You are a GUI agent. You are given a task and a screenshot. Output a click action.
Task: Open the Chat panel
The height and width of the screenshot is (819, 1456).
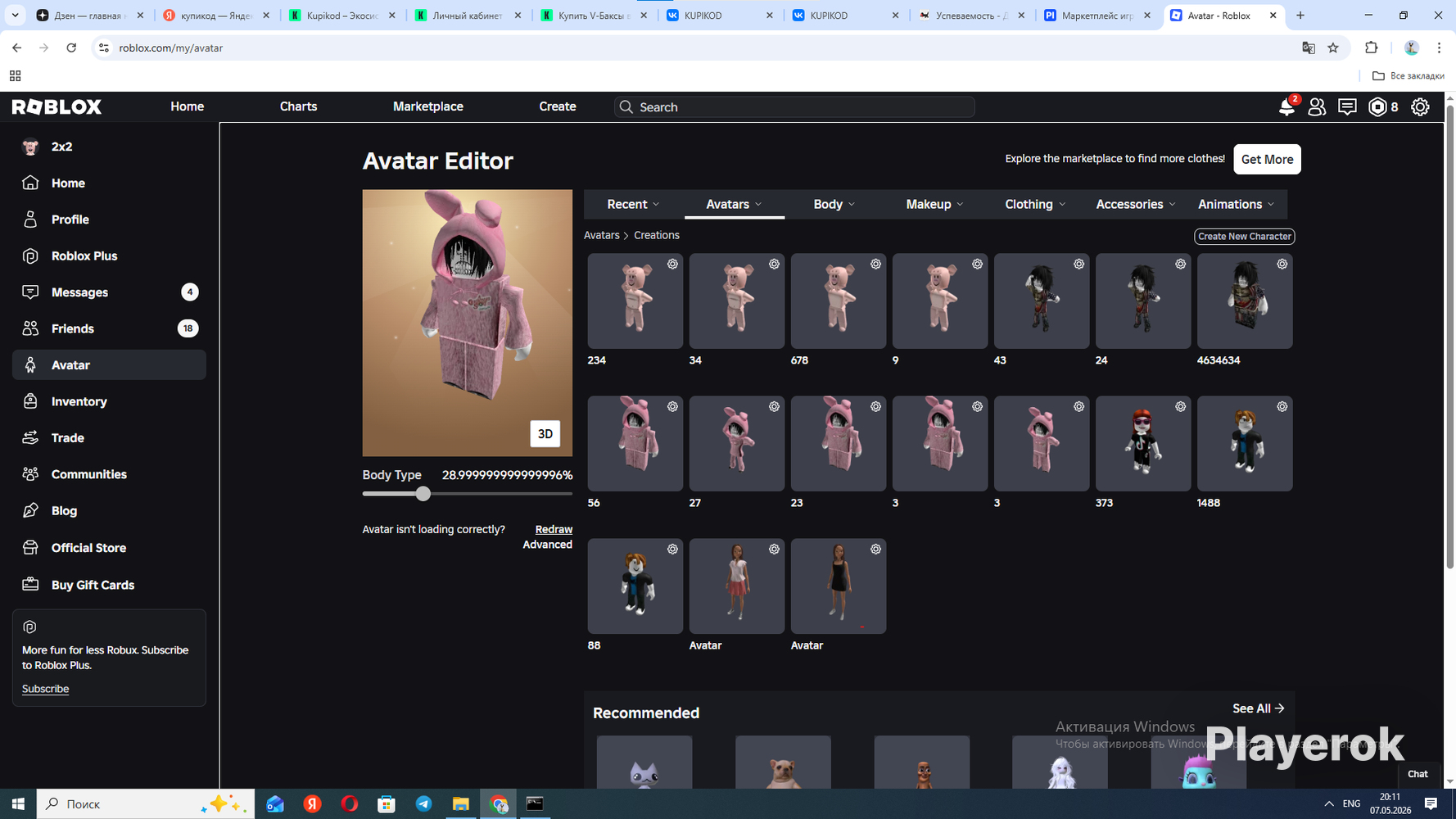click(1418, 774)
